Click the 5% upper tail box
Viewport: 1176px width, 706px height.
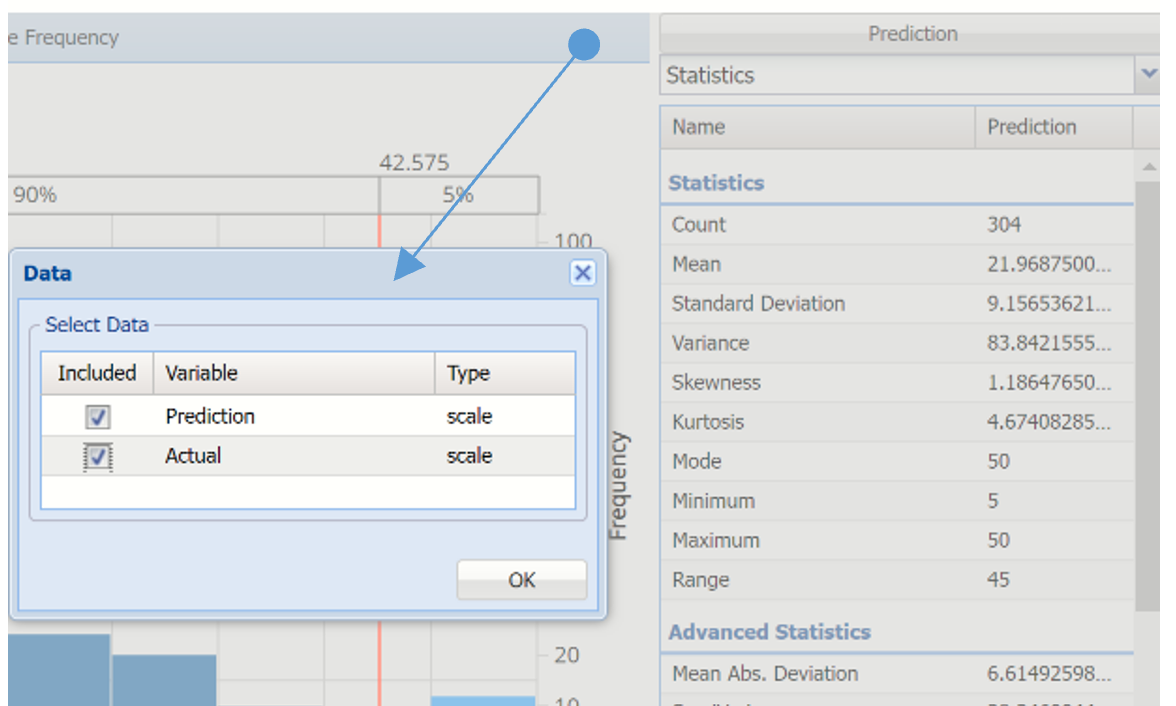tap(458, 195)
